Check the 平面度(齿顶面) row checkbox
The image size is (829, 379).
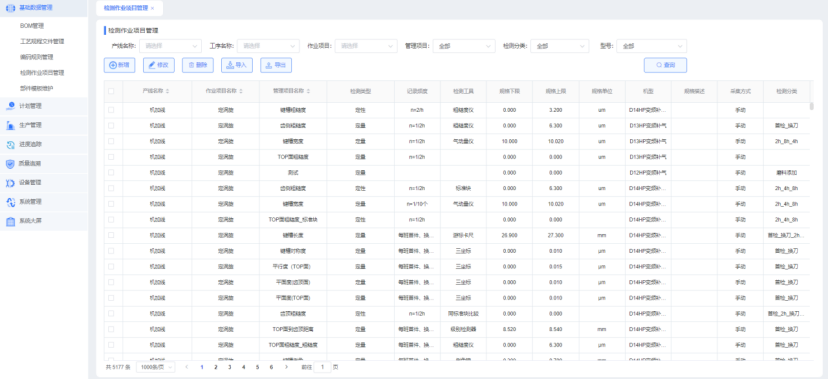(x=111, y=282)
